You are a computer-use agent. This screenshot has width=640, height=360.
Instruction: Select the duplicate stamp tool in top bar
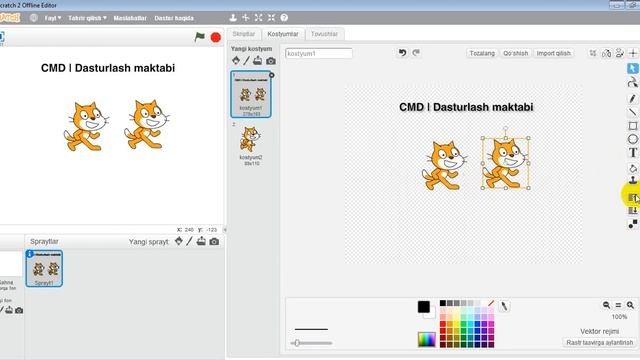point(233,18)
